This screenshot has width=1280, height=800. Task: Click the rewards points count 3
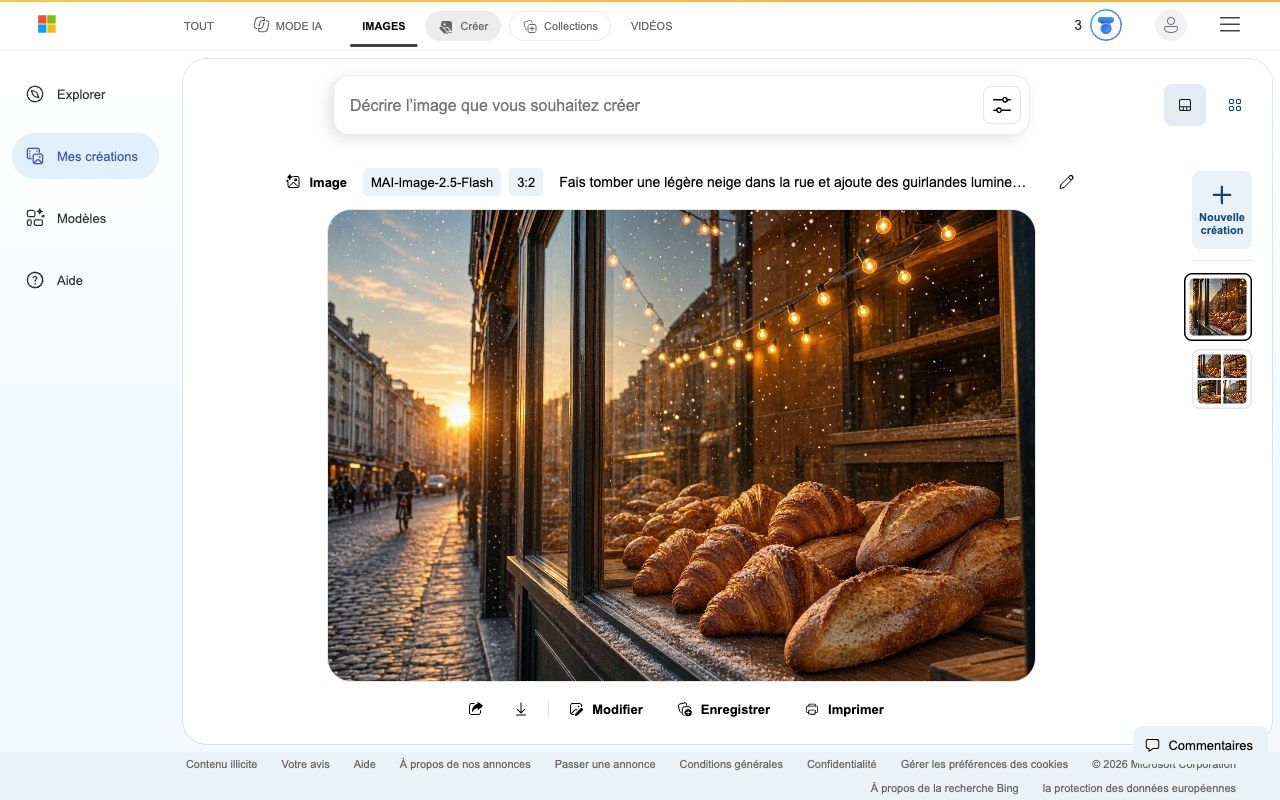[1078, 26]
